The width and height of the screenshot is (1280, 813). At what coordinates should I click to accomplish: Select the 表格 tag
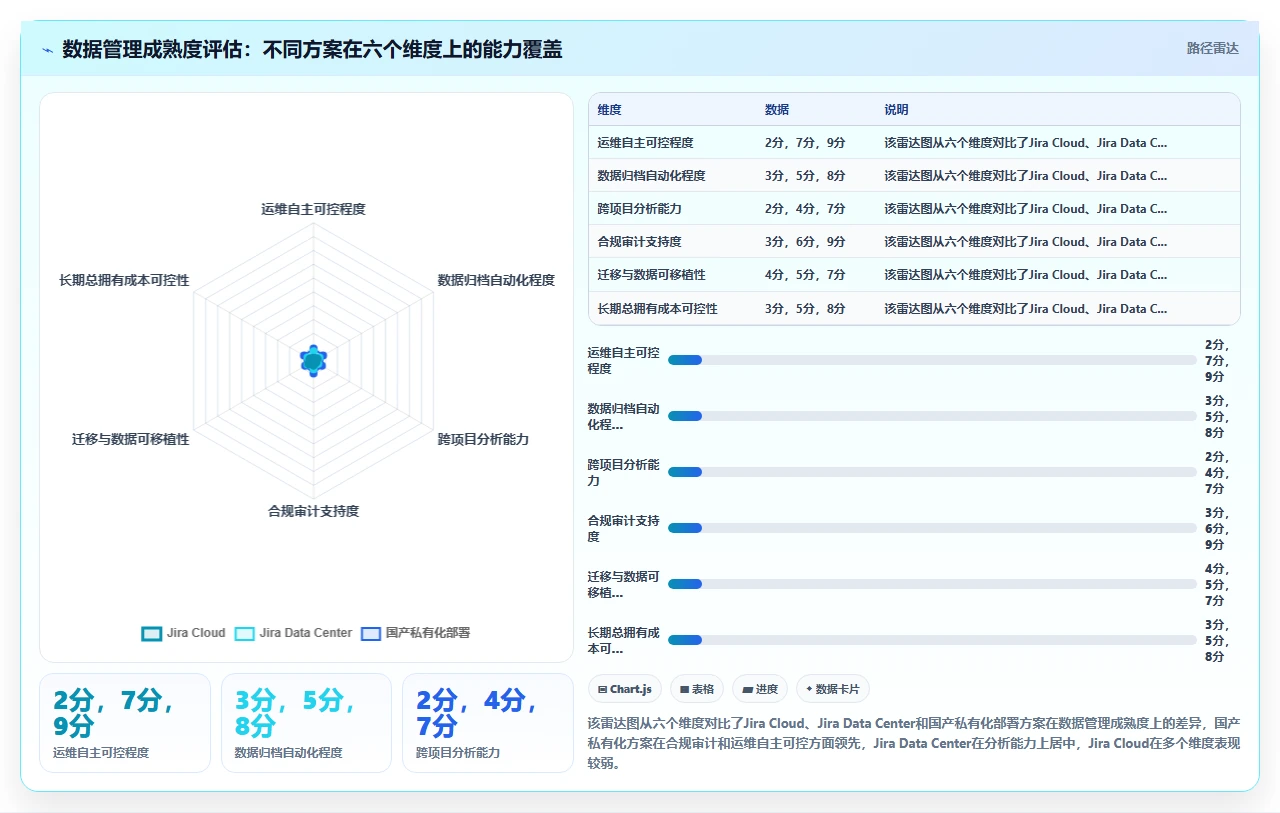[x=697, y=689]
